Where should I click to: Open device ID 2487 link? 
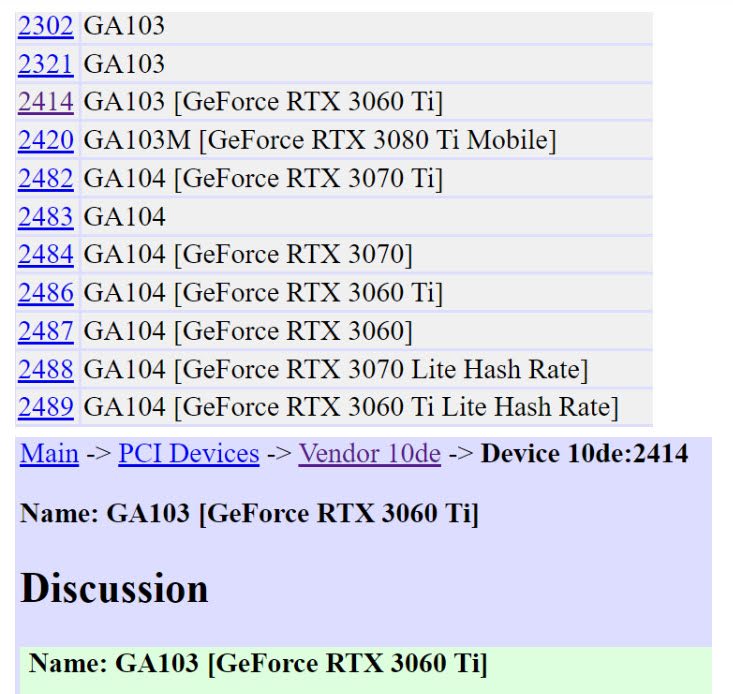tap(46, 331)
